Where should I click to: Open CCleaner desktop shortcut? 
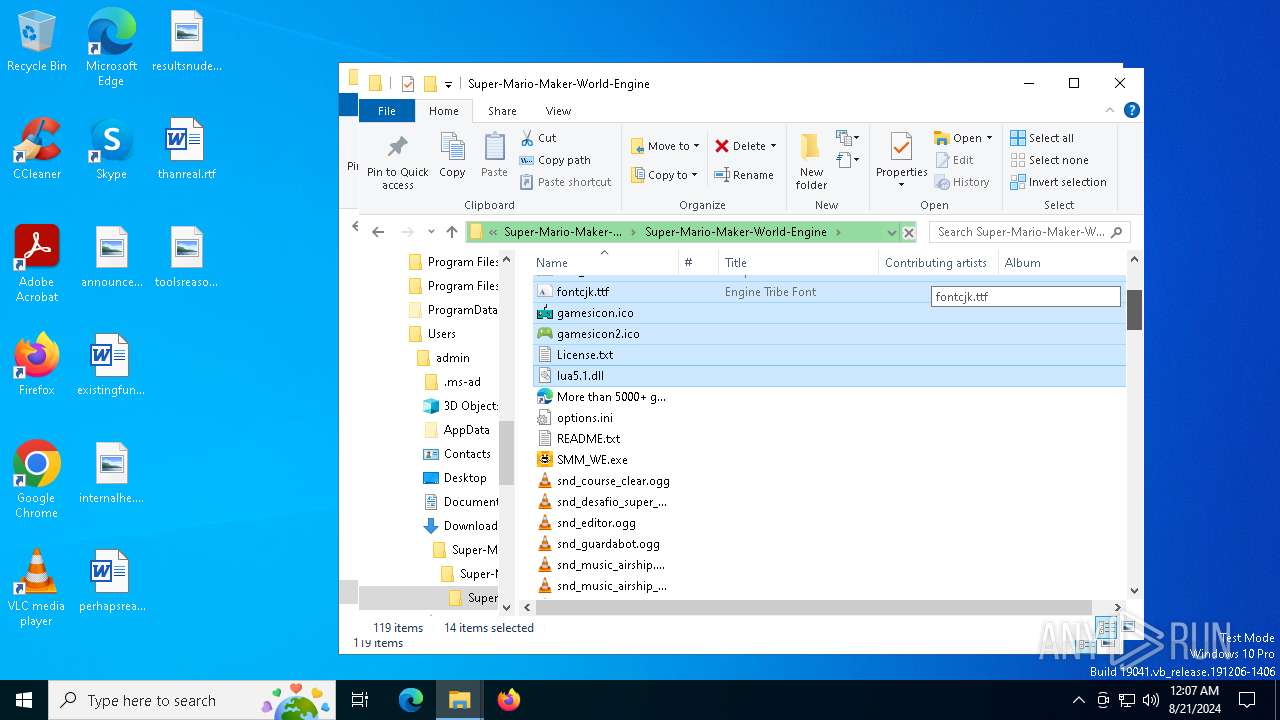tap(37, 149)
